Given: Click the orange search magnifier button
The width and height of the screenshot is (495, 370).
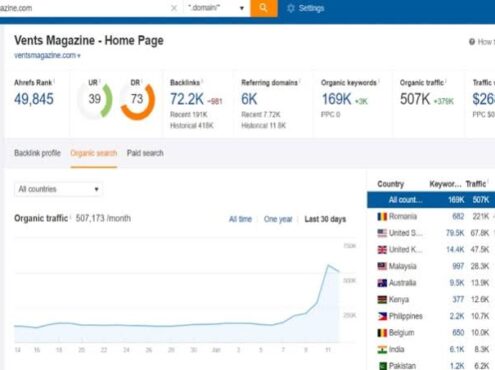Looking at the screenshot, I should click(264, 8).
